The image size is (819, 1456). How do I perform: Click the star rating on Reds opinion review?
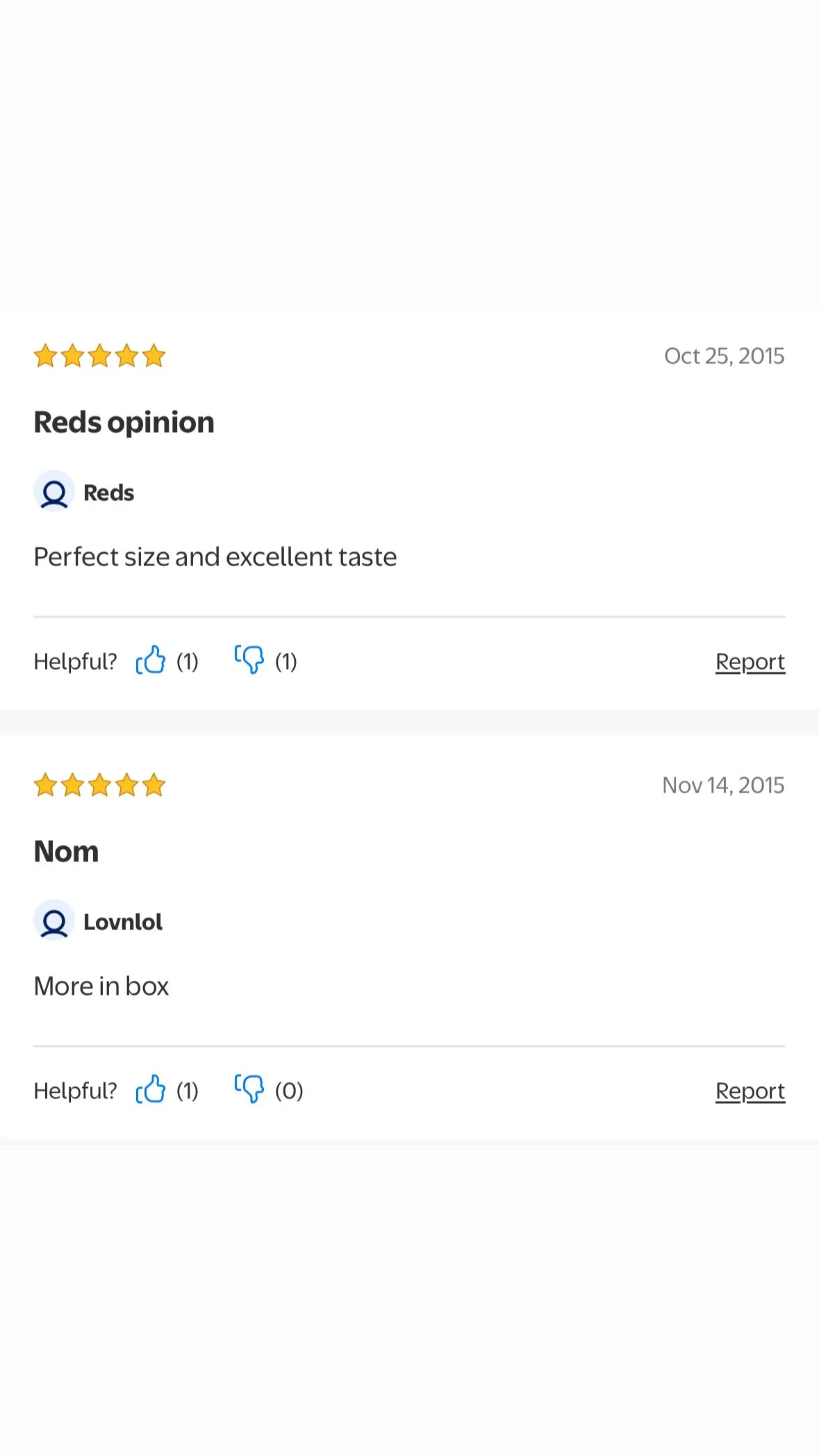pyautogui.click(x=99, y=356)
